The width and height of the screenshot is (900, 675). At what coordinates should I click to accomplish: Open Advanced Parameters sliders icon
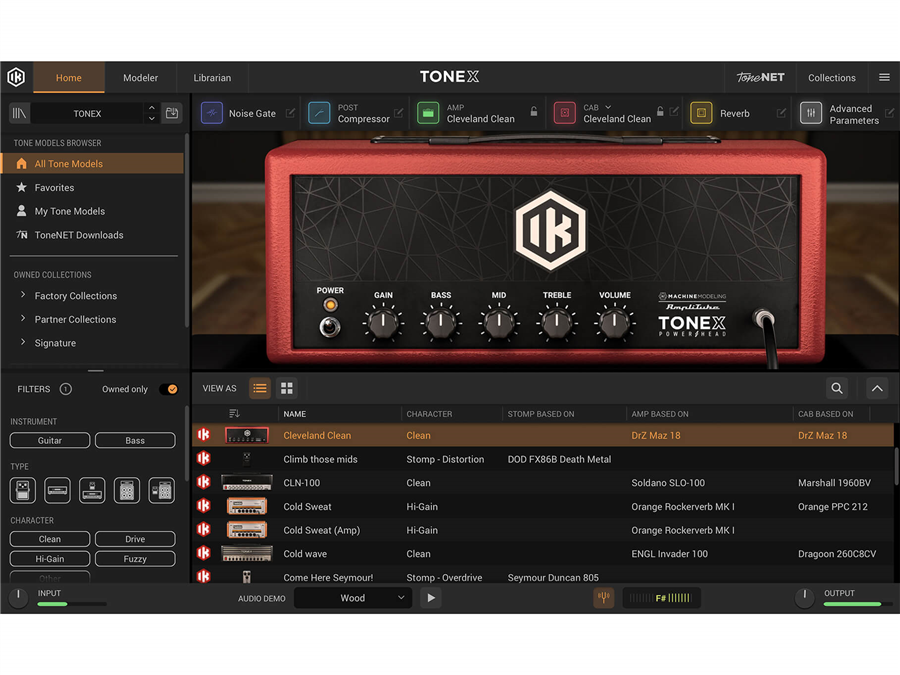811,113
